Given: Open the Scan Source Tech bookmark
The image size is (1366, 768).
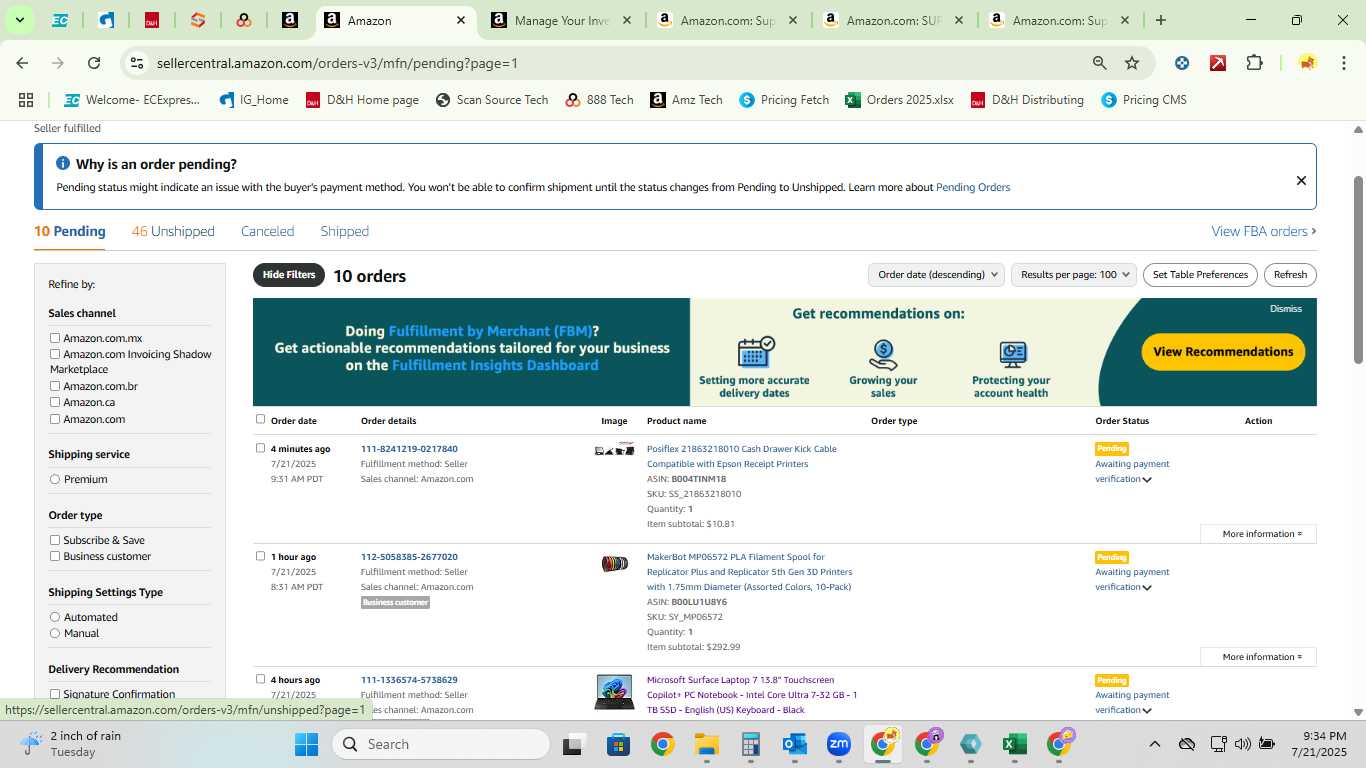Looking at the screenshot, I should coord(492,100).
